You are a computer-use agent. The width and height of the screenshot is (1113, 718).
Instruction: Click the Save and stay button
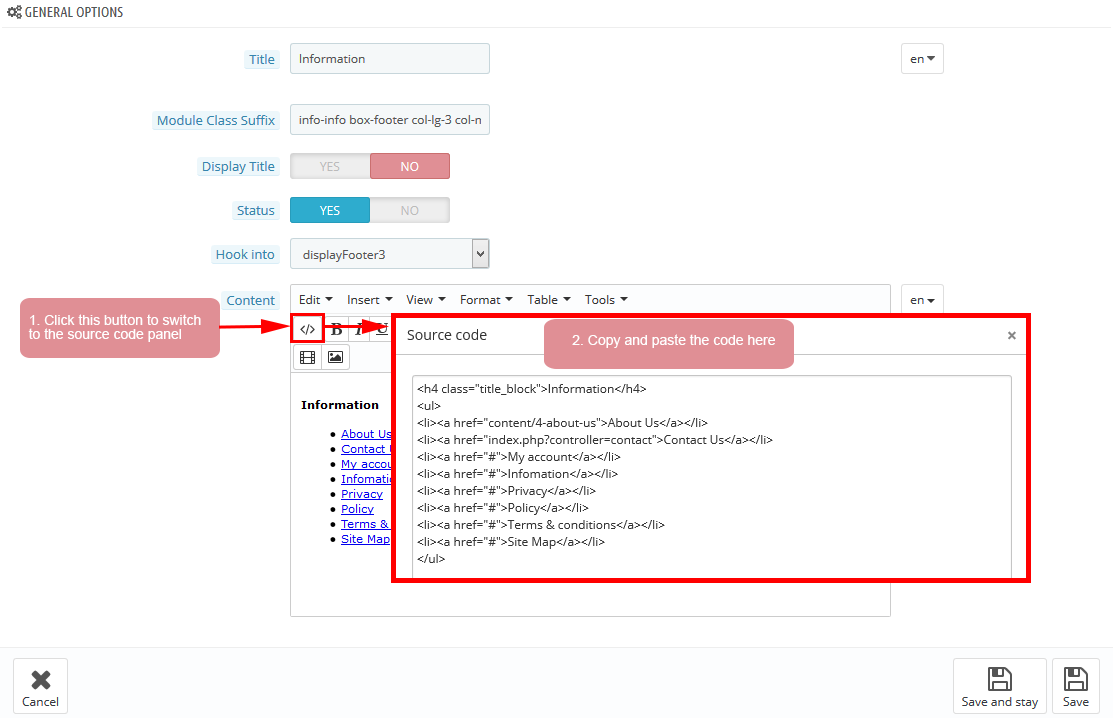pyautogui.click(x=999, y=686)
